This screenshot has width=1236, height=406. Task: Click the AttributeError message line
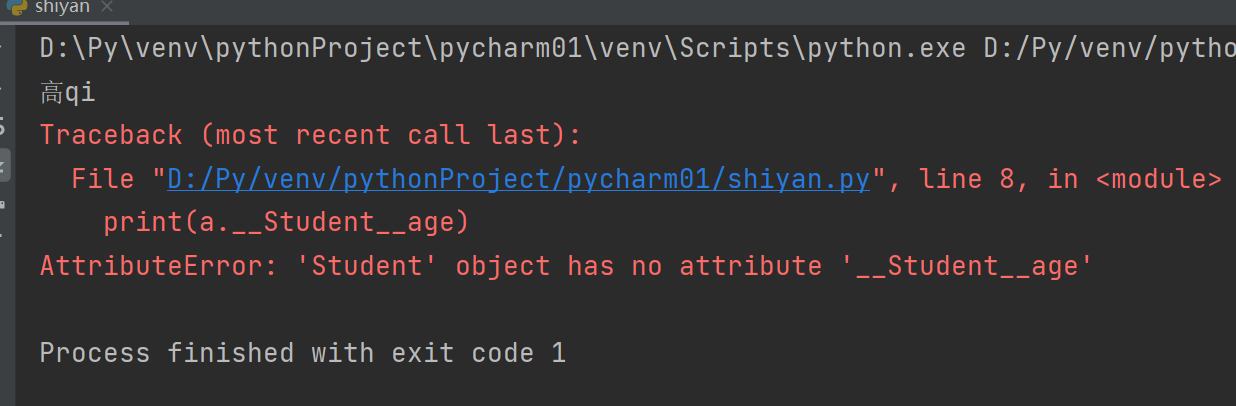[x=567, y=266]
